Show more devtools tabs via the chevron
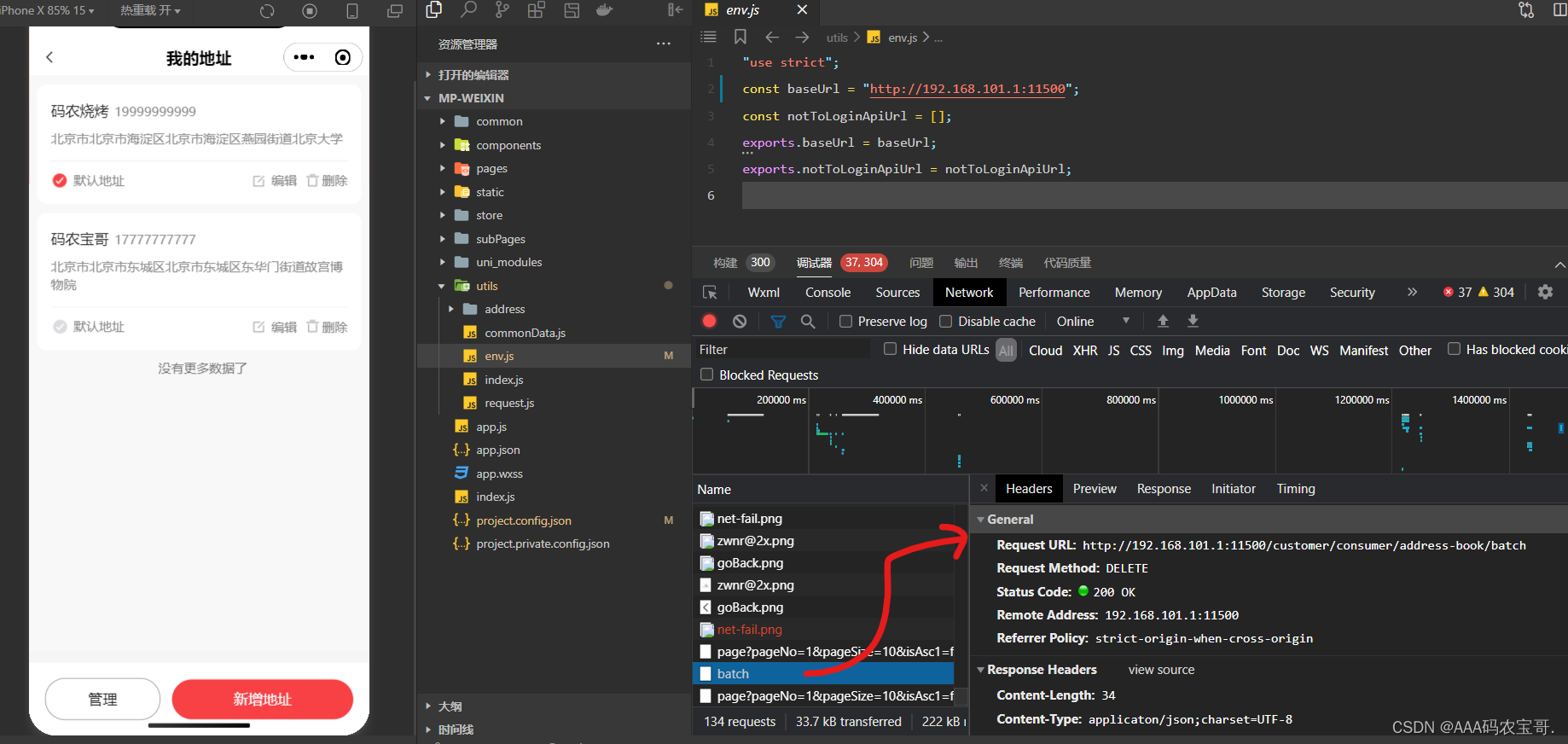The height and width of the screenshot is (744, 1568). (1412, 292)
